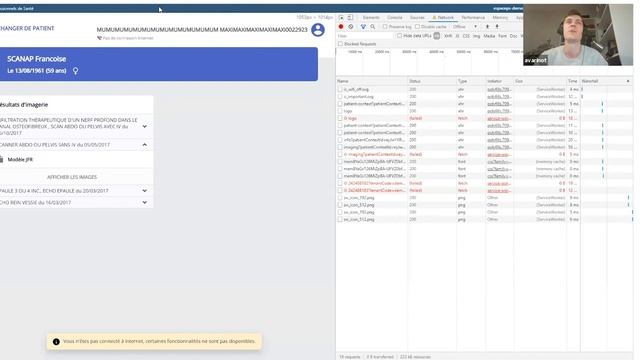Screen dimensions: 640x360
Task: Filter requests by Img type
Action: tap(476, 36)
